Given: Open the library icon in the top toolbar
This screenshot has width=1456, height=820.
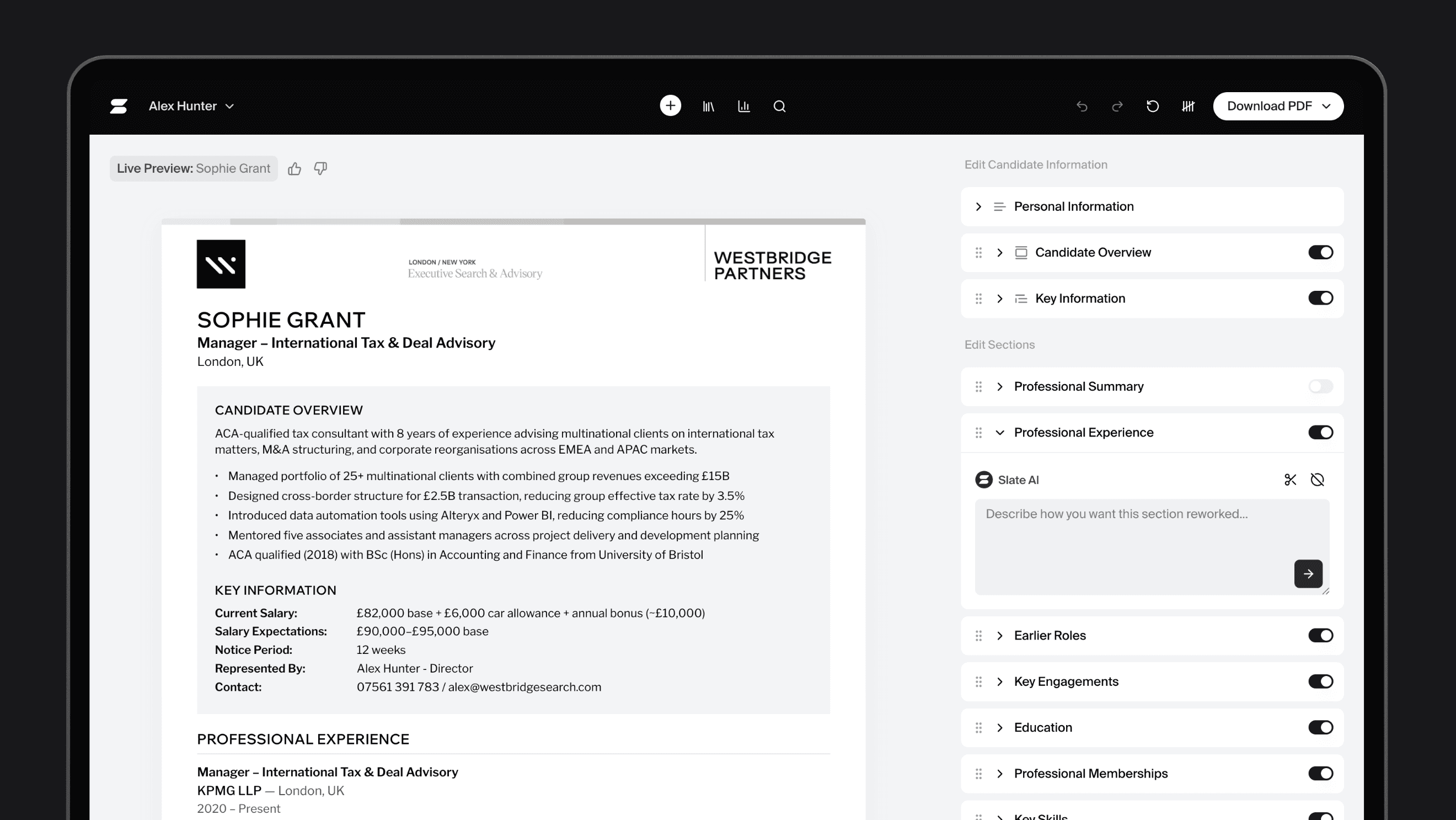Looking at the screenshot, I should [708, 106].
